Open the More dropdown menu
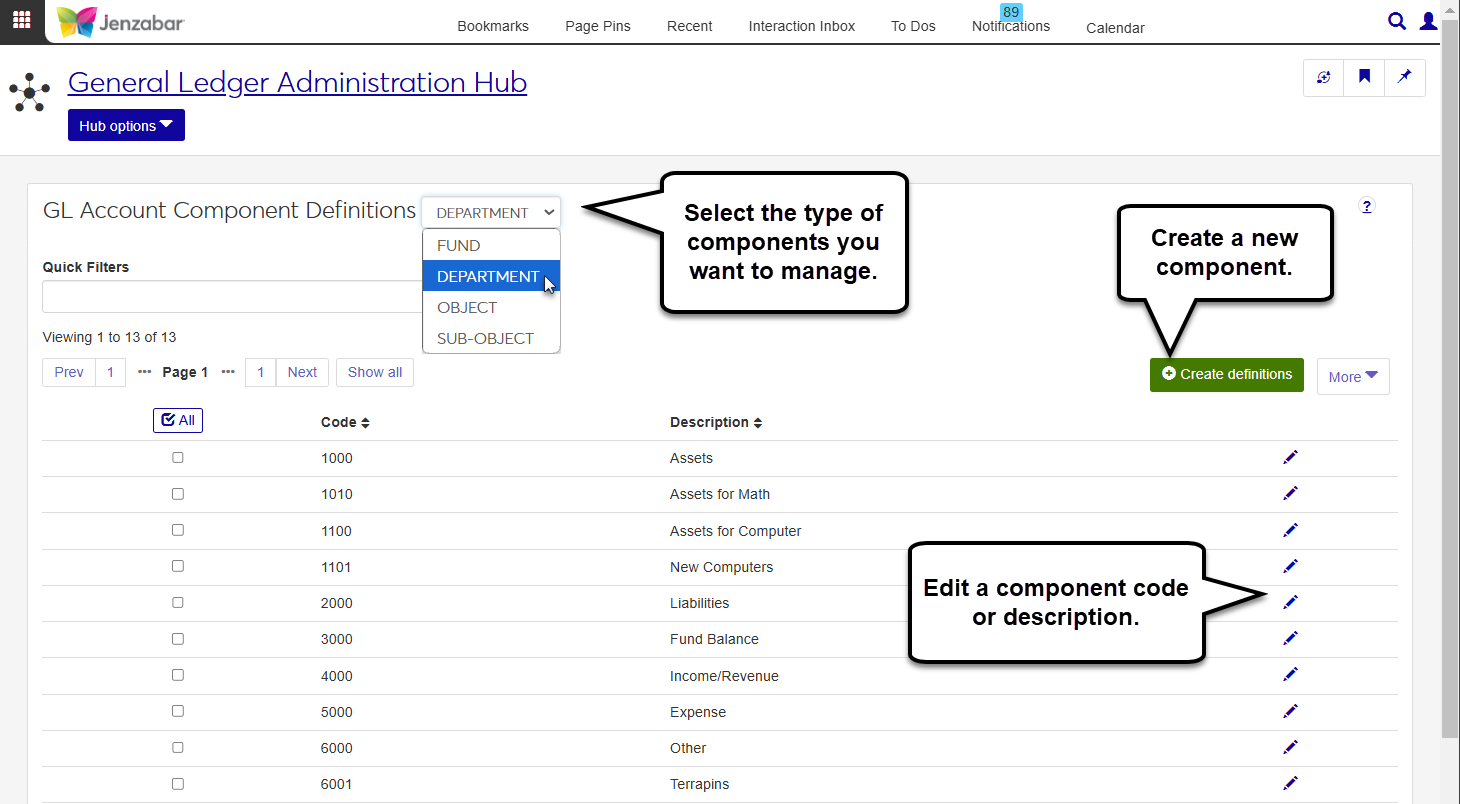 [1352, 377]
